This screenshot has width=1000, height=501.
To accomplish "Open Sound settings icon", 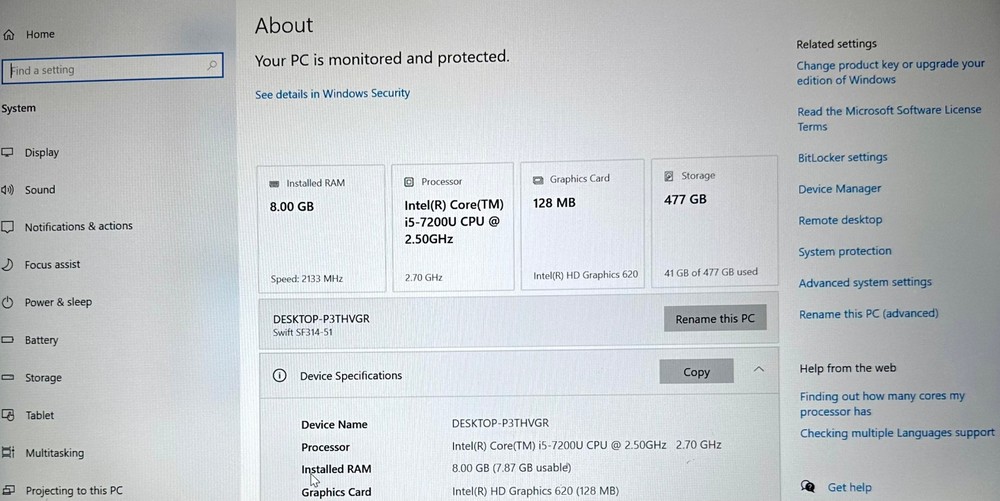I will [7, 190].
